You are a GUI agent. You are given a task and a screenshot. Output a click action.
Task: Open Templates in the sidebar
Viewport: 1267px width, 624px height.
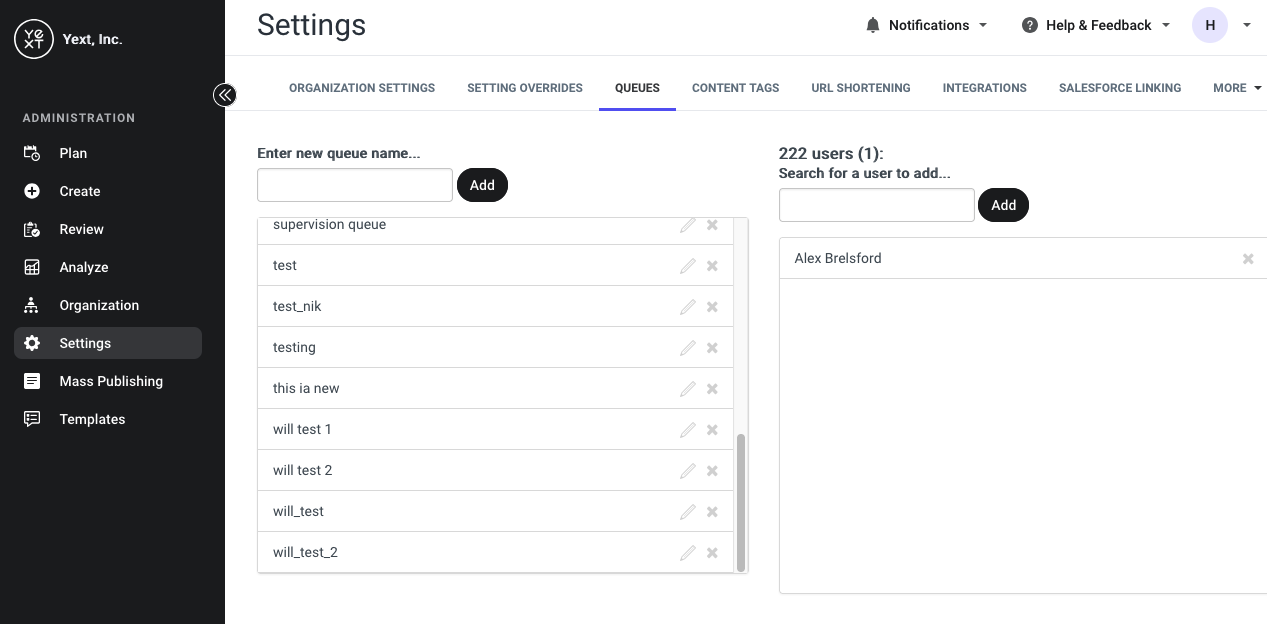108,419
